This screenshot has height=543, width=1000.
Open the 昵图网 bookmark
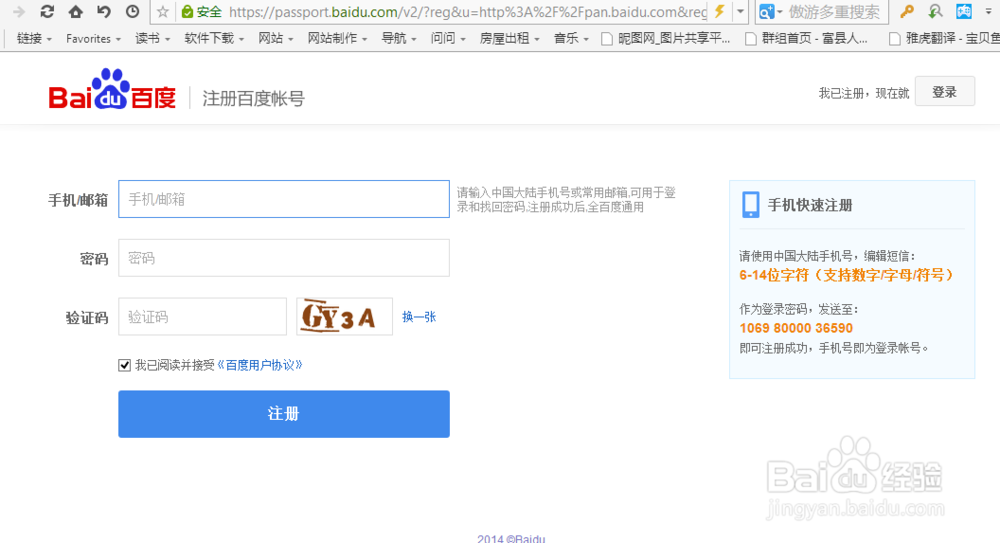point(666,38)
